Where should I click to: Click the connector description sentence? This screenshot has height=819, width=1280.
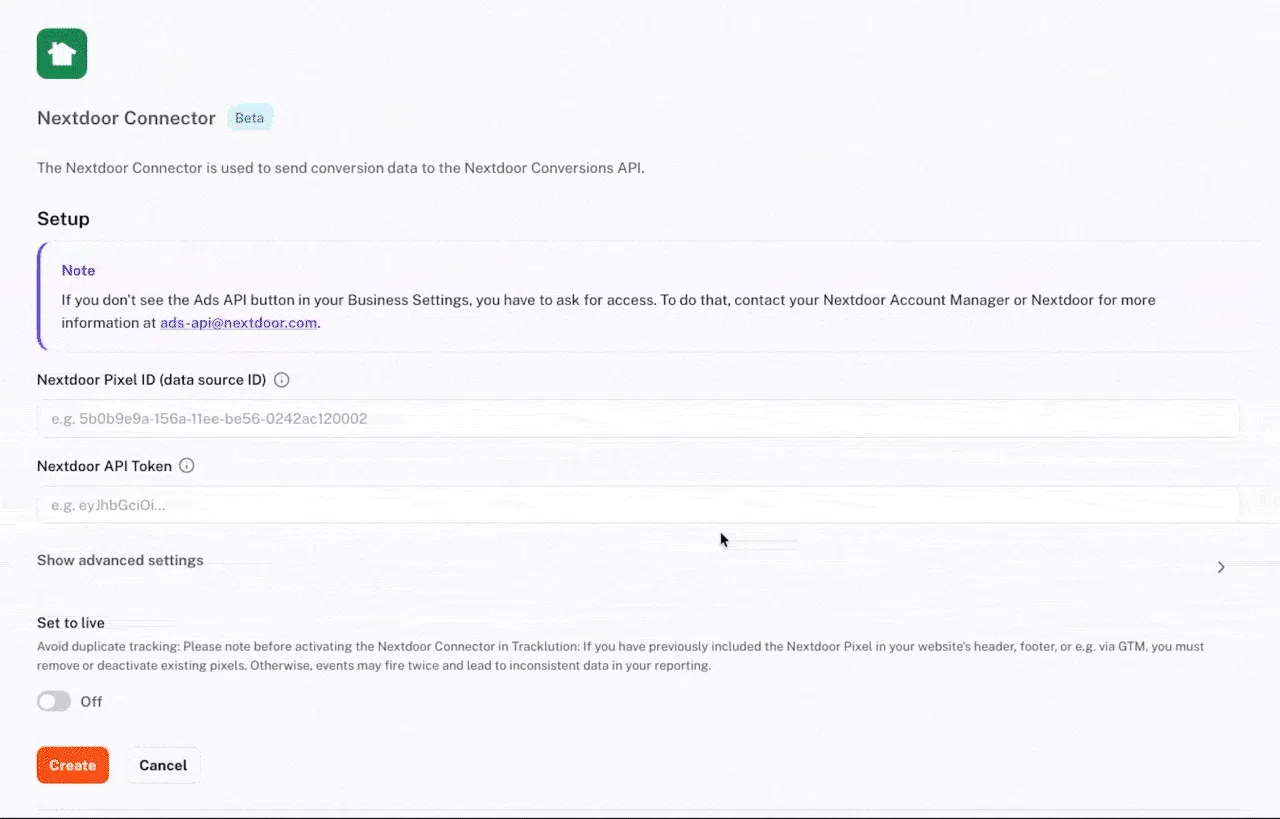341,168
